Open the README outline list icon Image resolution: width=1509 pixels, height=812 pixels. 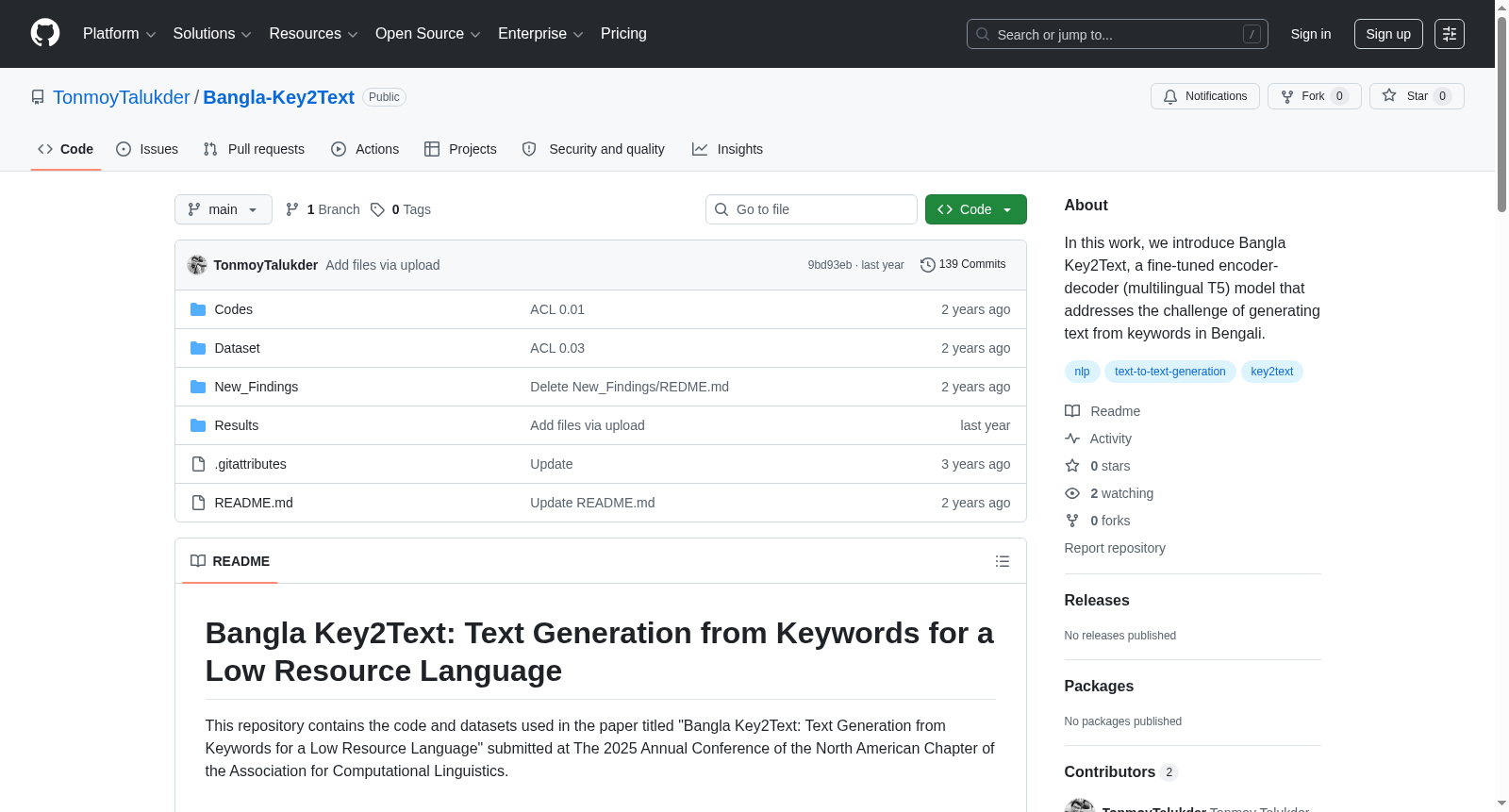(x=1003, y=561)
